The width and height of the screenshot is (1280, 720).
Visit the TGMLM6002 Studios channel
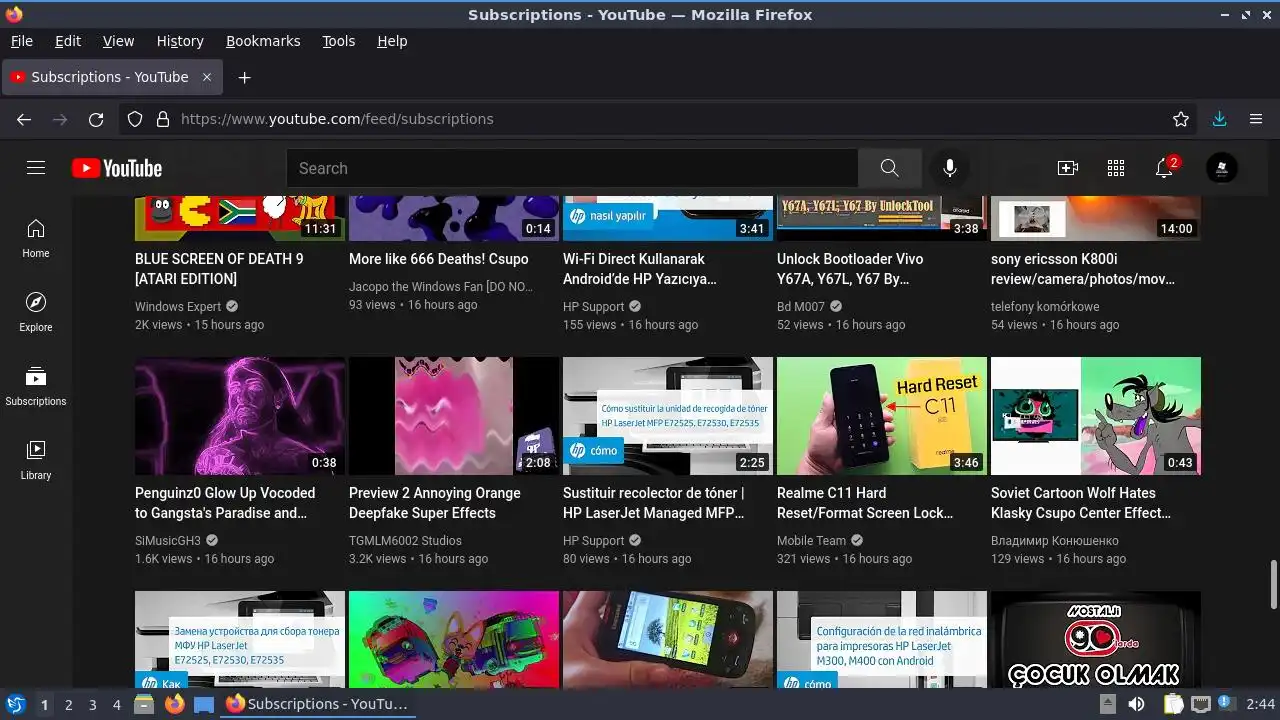pyautogui.click(x=405, y=541)
